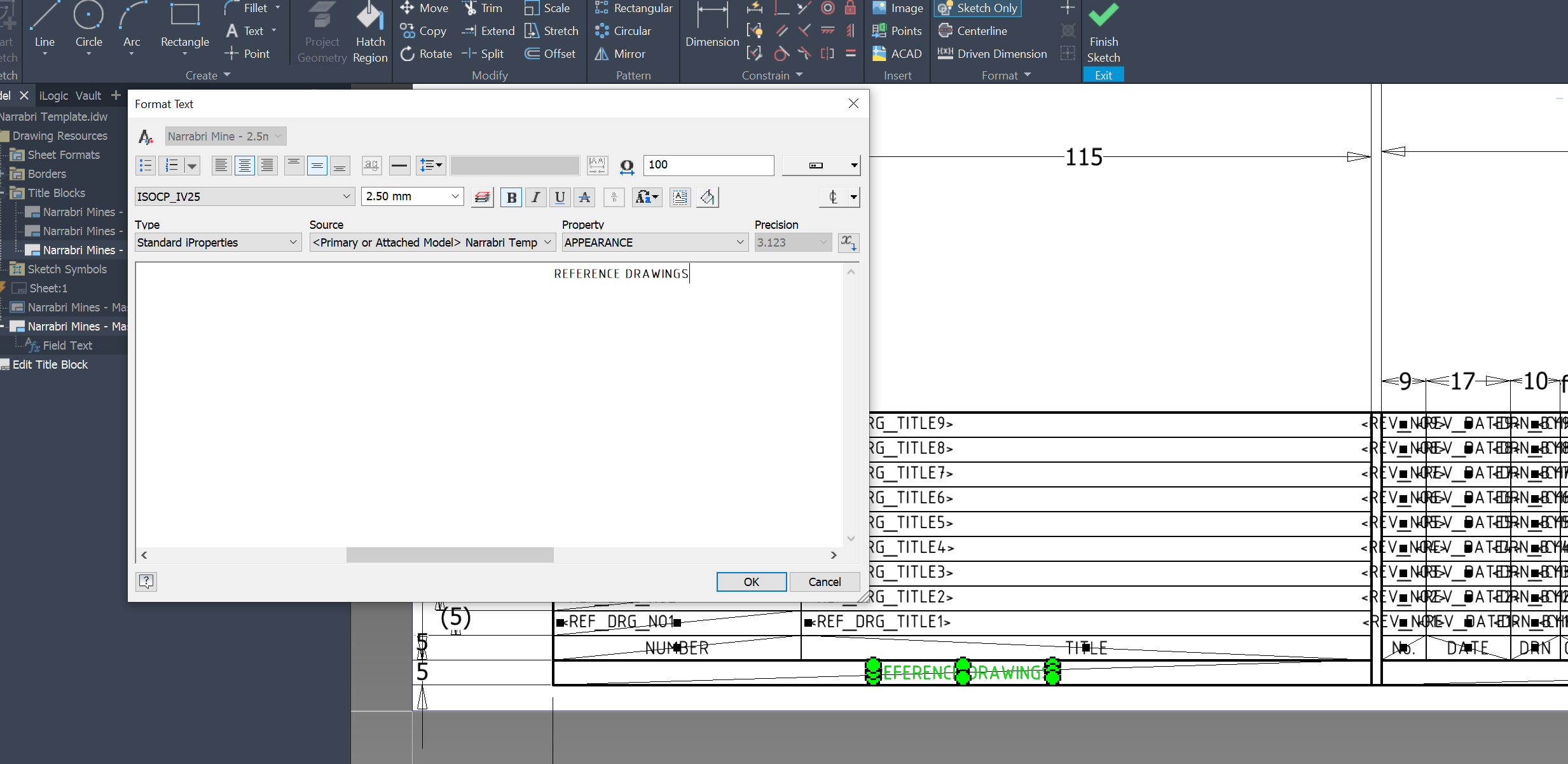This screenshot has width=1568, height=764.
Task: Toggle underline formatting
Action: 559,197
